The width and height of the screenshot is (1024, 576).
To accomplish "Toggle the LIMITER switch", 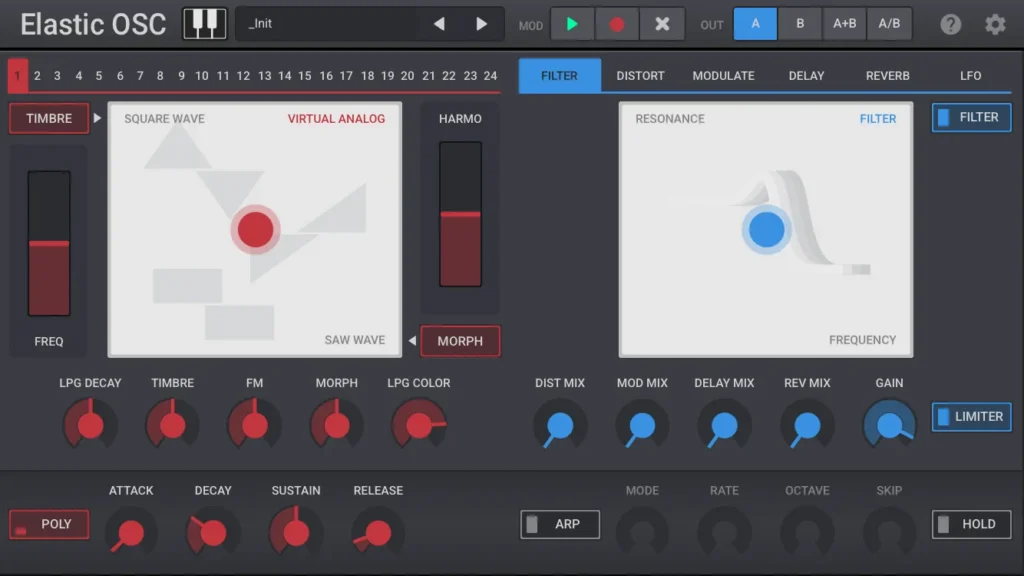I will point(971,417).
